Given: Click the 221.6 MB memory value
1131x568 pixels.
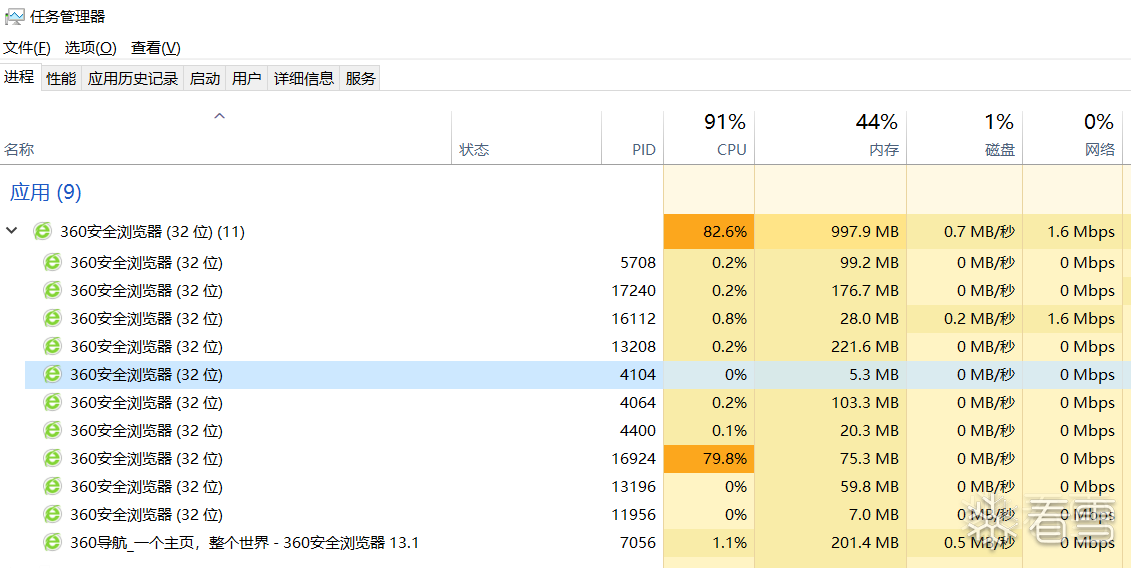Looking at the screenshot, I should (x=863, y=346).
